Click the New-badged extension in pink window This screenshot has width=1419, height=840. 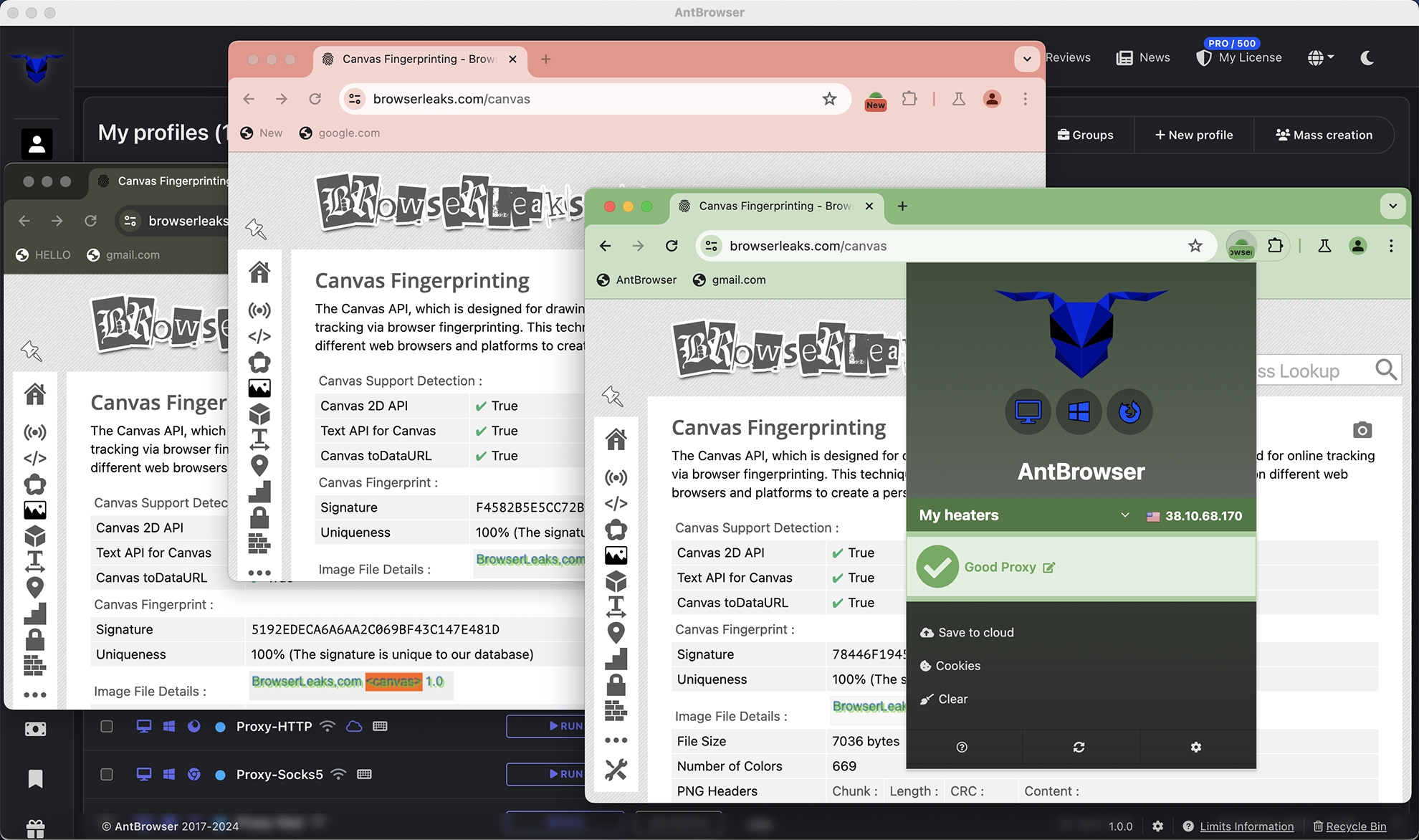(875, 100)
